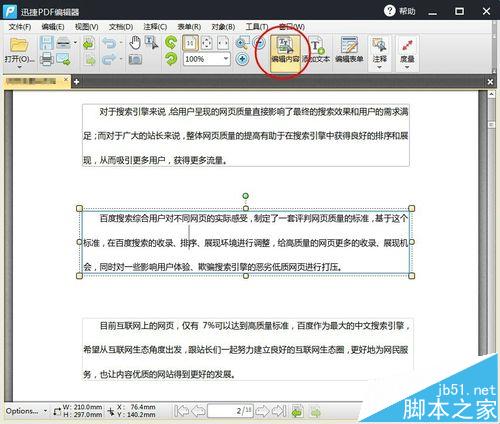Viewport: 500px width, 424px height.
Task: Open the 工具(T) menu
Action: click(x=257, y=27)
